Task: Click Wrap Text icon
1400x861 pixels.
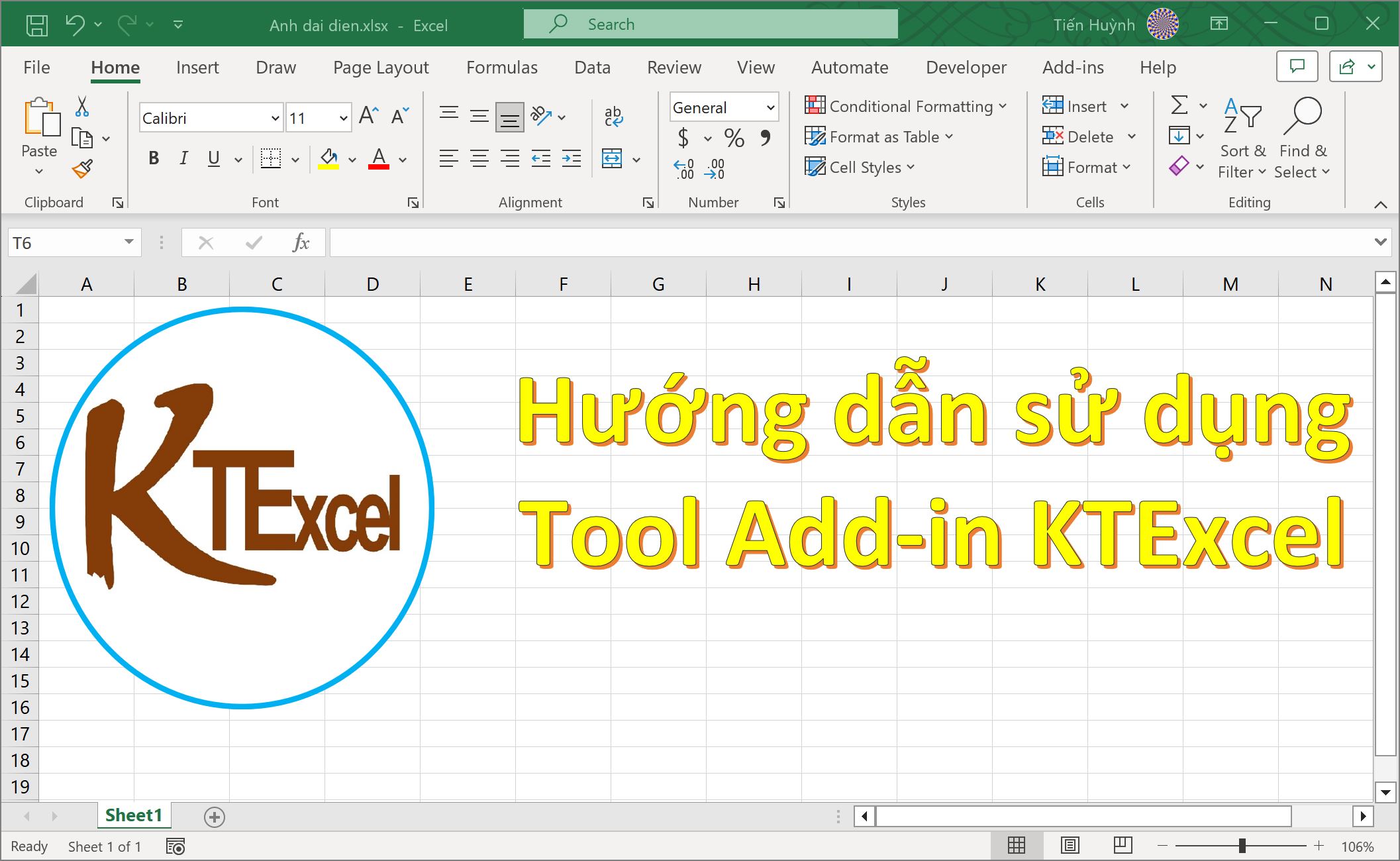Action: 613,116
